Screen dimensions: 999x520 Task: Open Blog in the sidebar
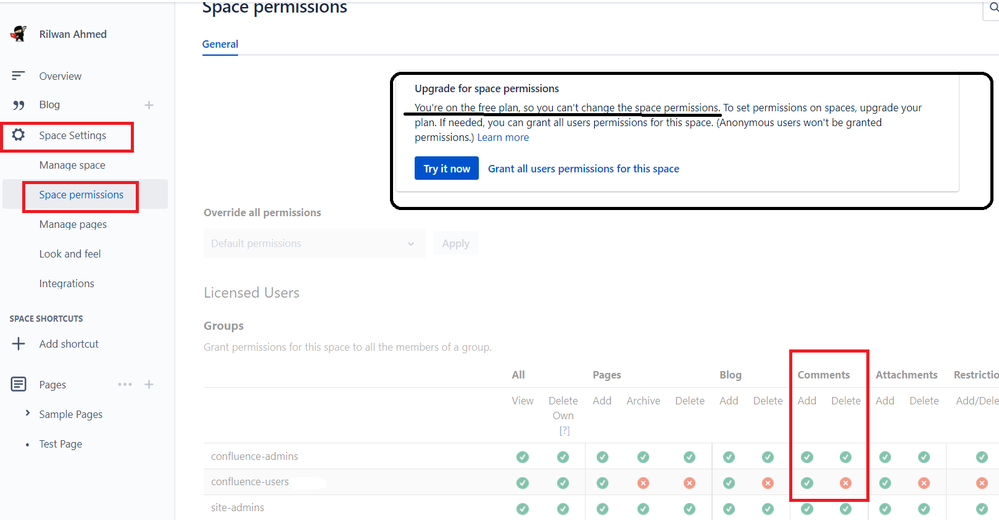tap(49, 105)
